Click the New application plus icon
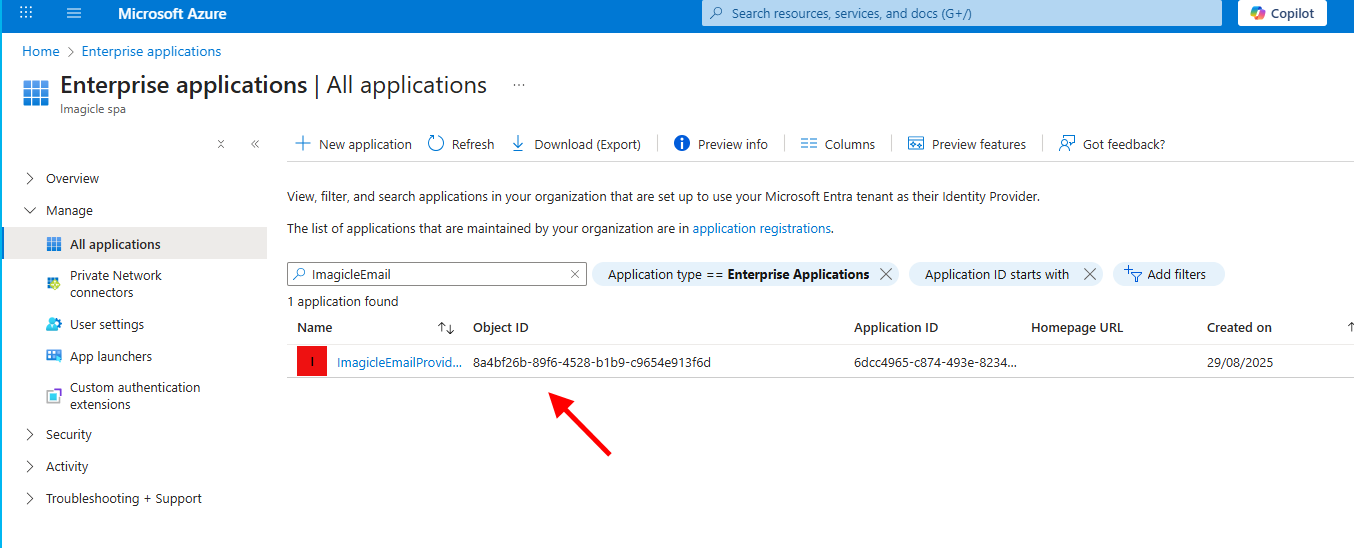Image resolution: width=1354 pixels, height=548 pixels. point(302,144)
